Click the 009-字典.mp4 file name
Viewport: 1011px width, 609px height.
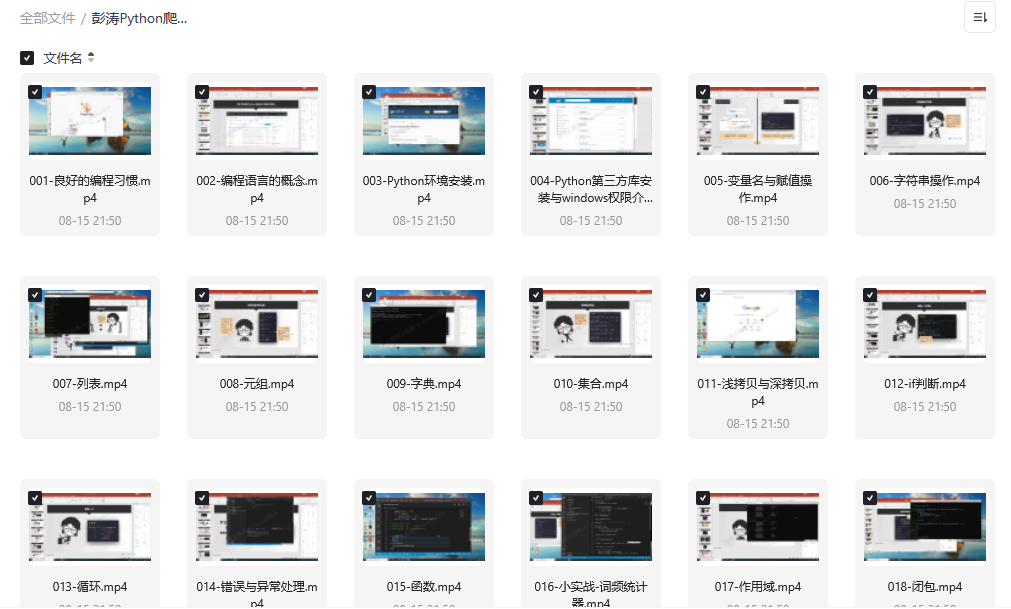(x=424, y=384)
